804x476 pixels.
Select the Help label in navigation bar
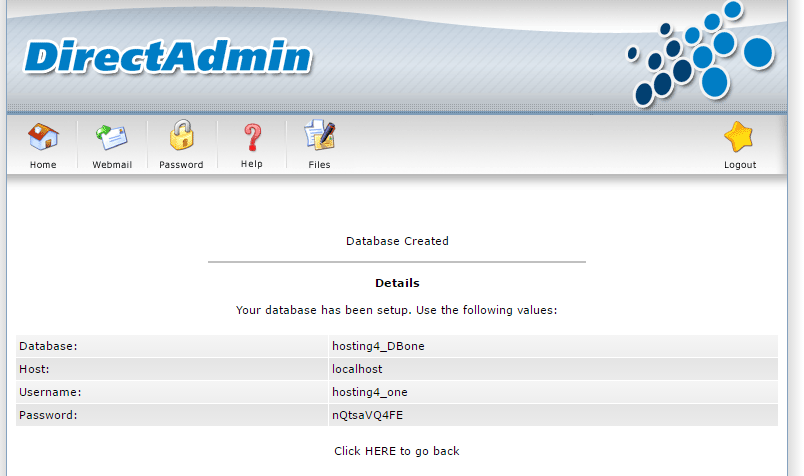click(252, 164)
